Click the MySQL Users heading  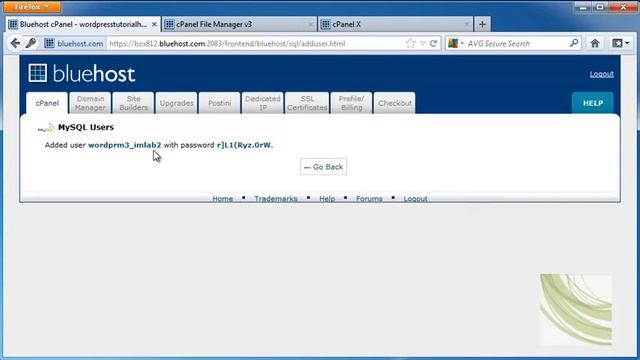tap(86, 127)
